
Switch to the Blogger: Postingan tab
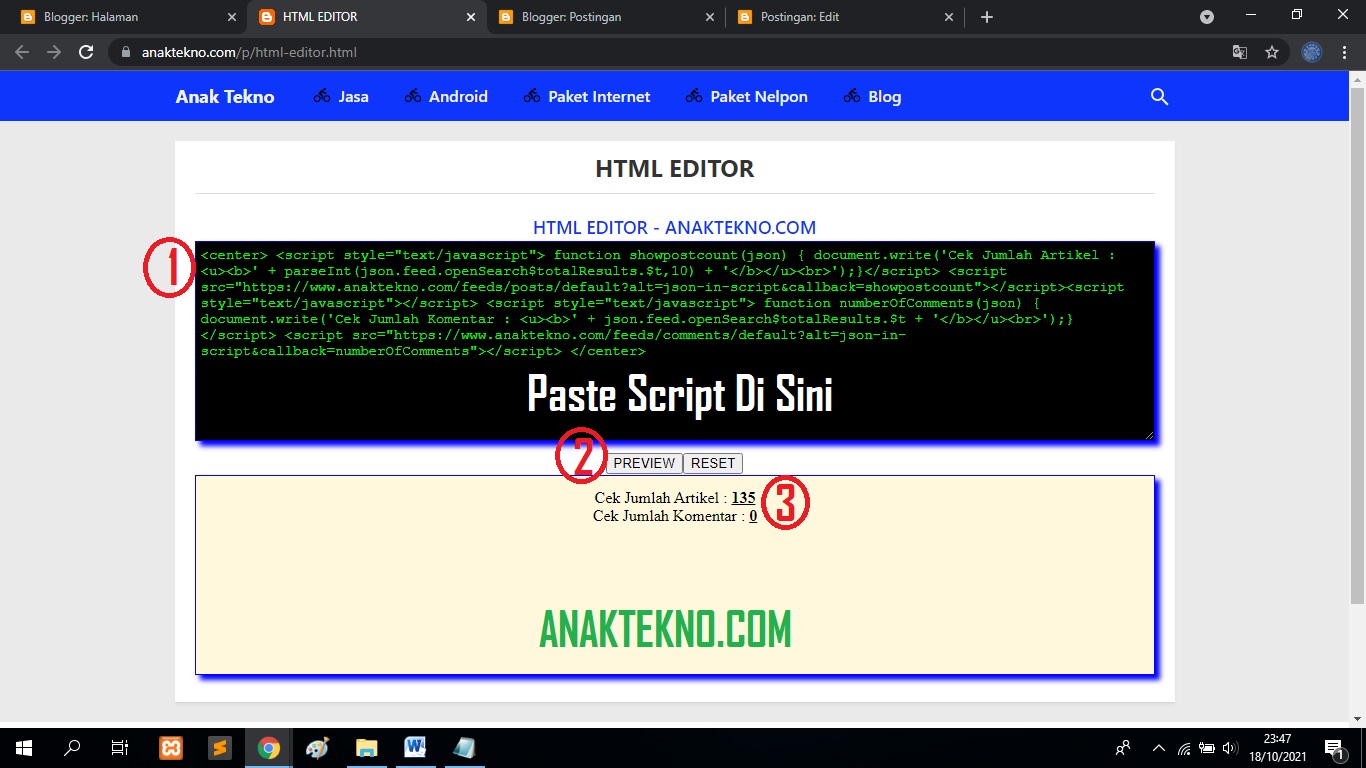605,17
